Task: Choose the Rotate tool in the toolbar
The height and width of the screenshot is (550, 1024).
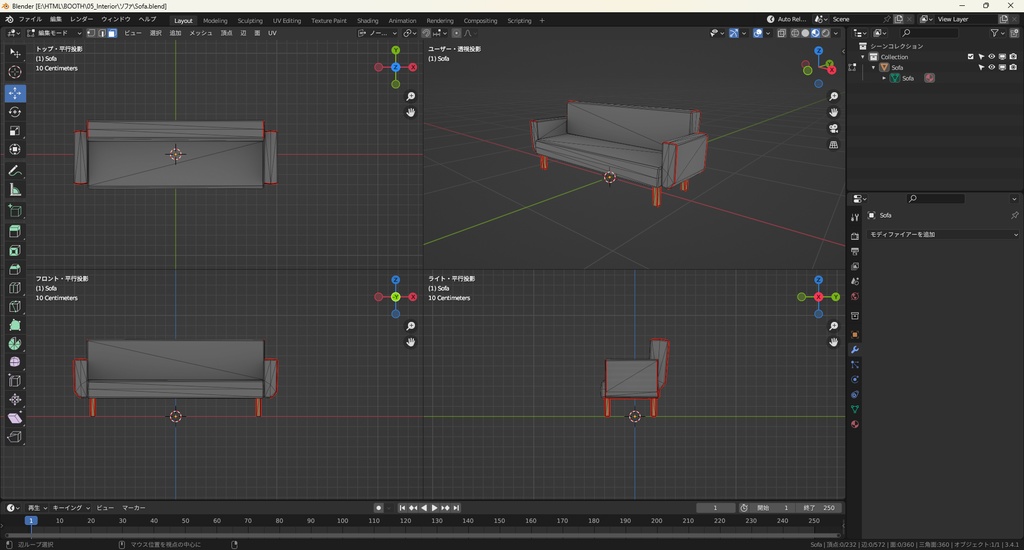Action: pos(15,112)
